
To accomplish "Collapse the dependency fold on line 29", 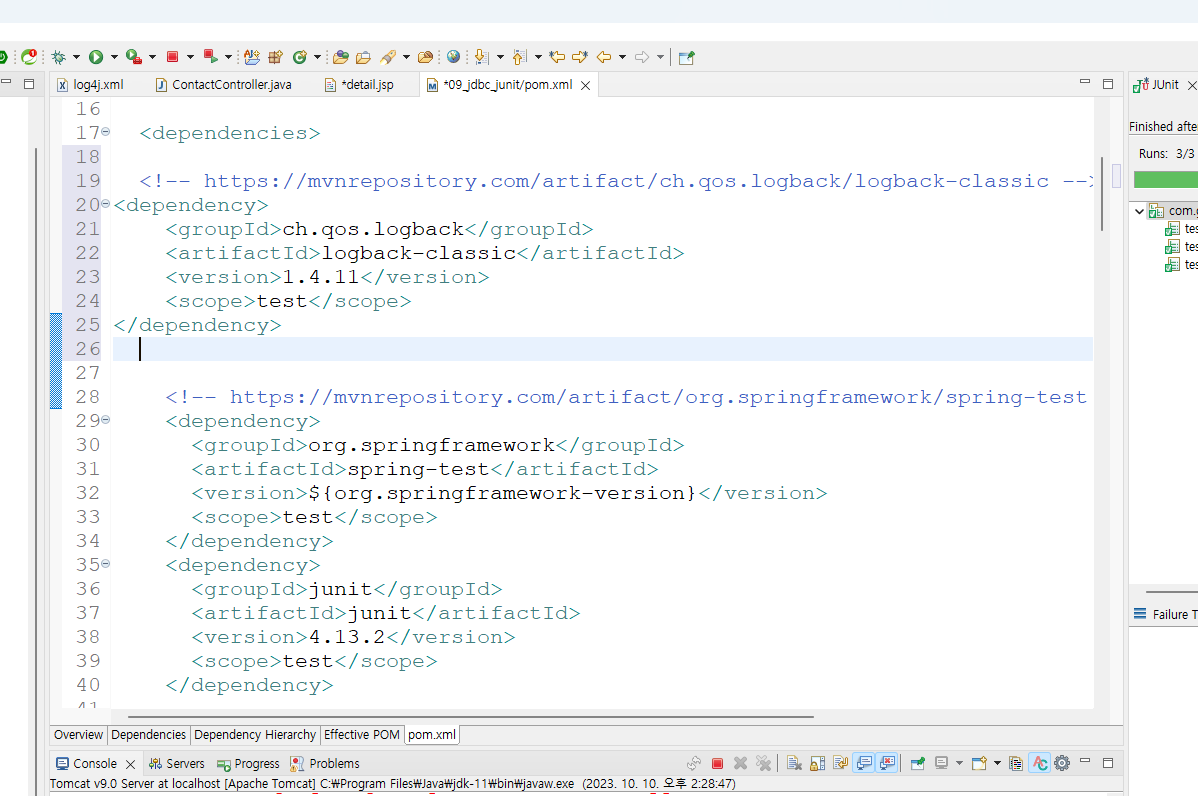I will [x=105, y=419].
